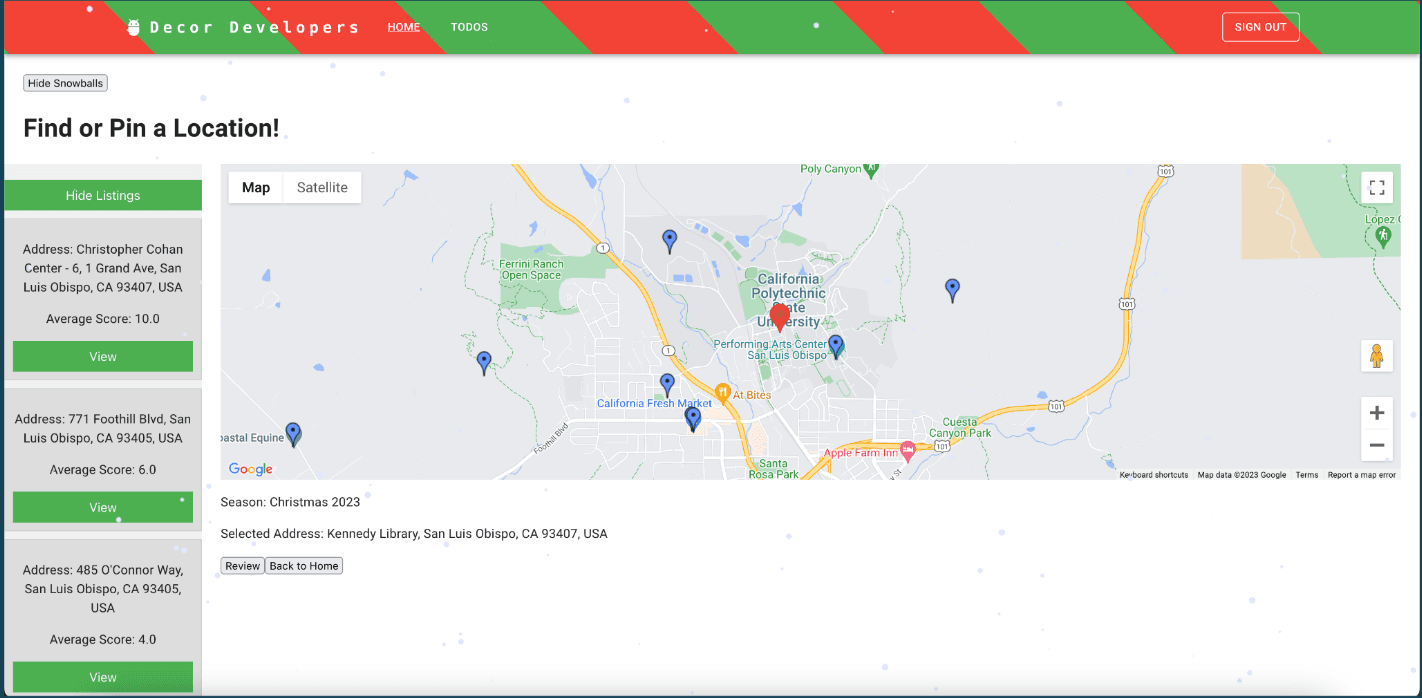Click the Poly Canyon park marker
This screenshot has height=698, width=1422.
coord(871,169)
